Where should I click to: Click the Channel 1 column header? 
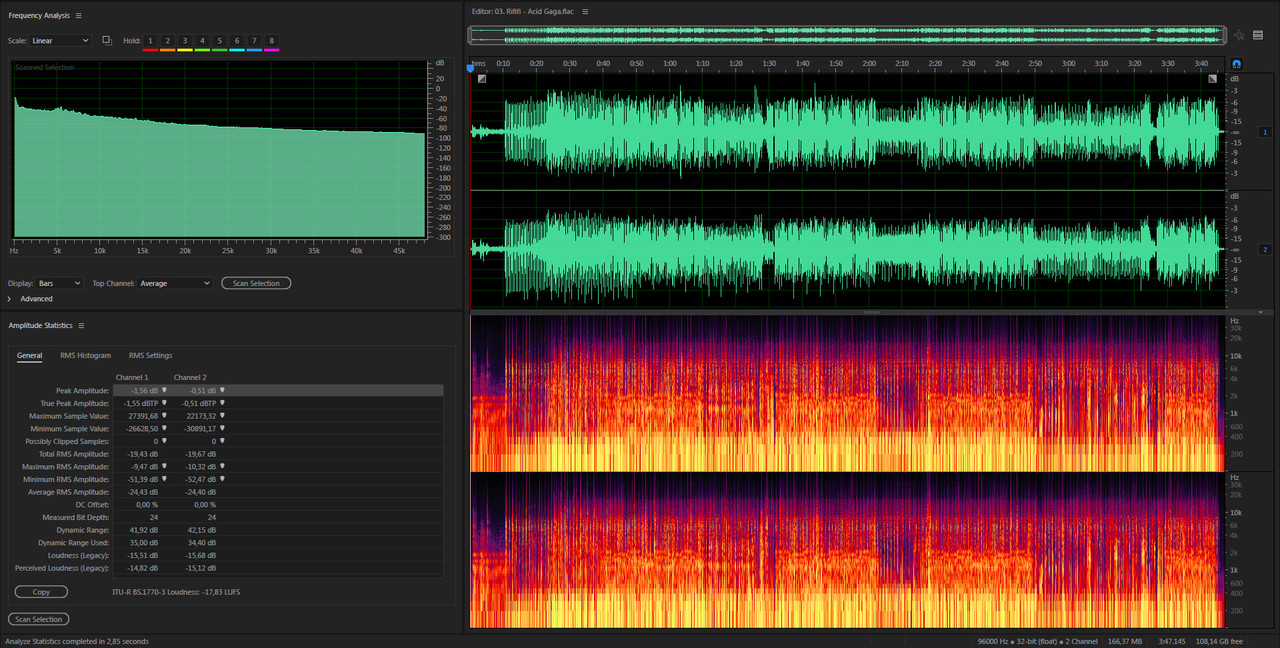pos(132,377)
